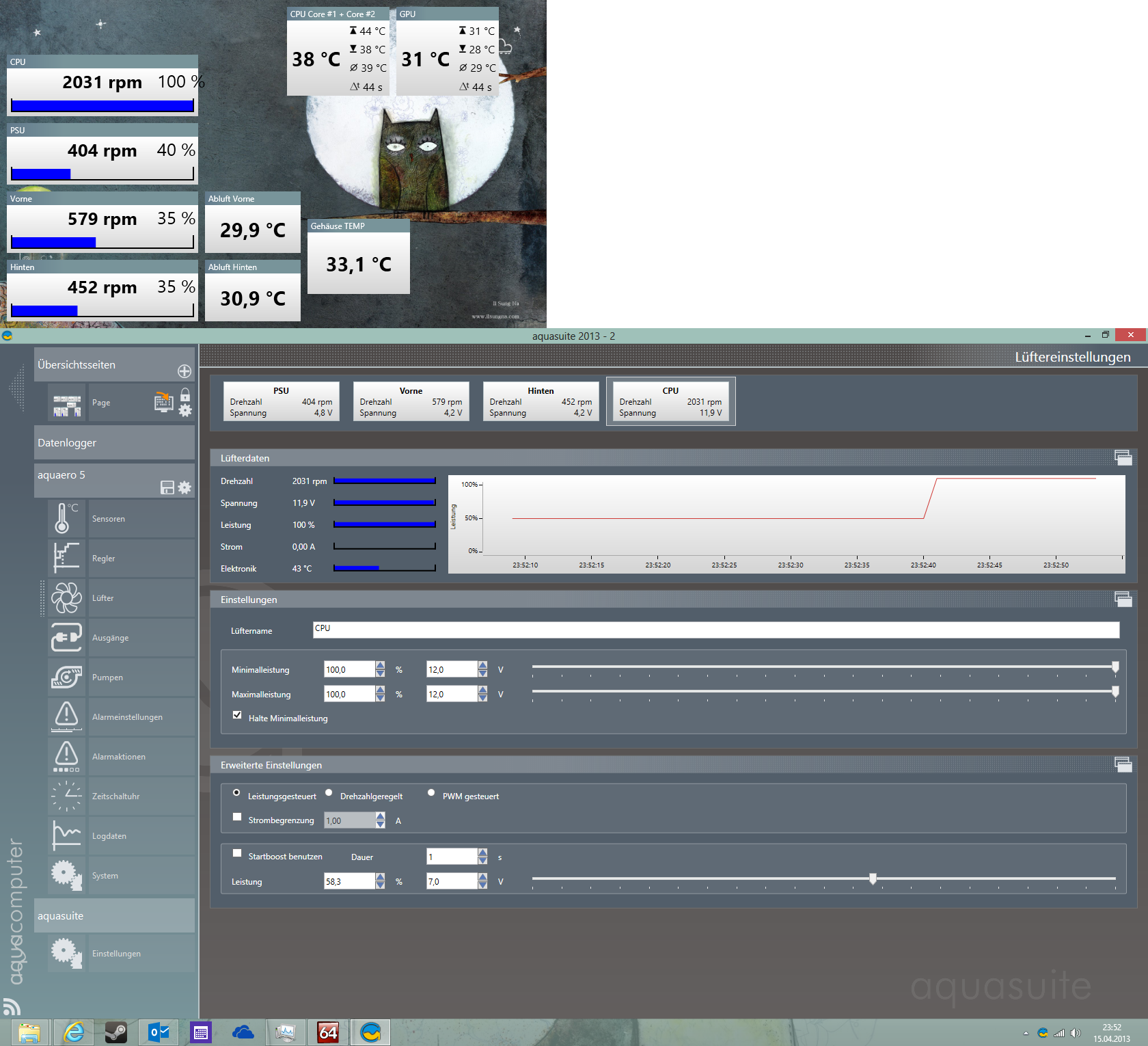
Task: Enable the Strombegrenzung checkbox
Action: coord(237,817)
